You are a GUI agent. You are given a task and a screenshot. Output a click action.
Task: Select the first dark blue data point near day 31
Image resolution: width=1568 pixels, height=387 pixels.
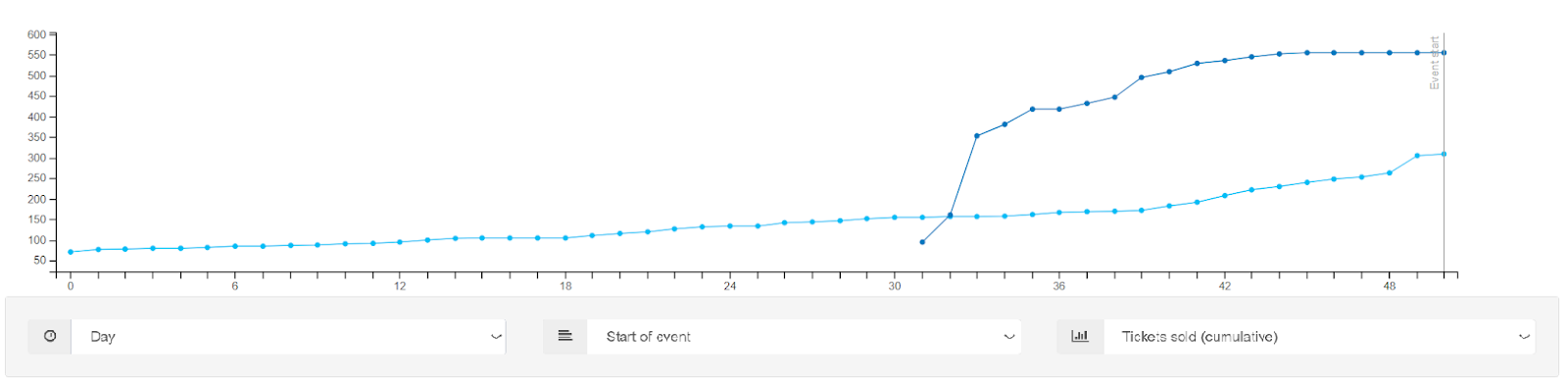(922, 242)
